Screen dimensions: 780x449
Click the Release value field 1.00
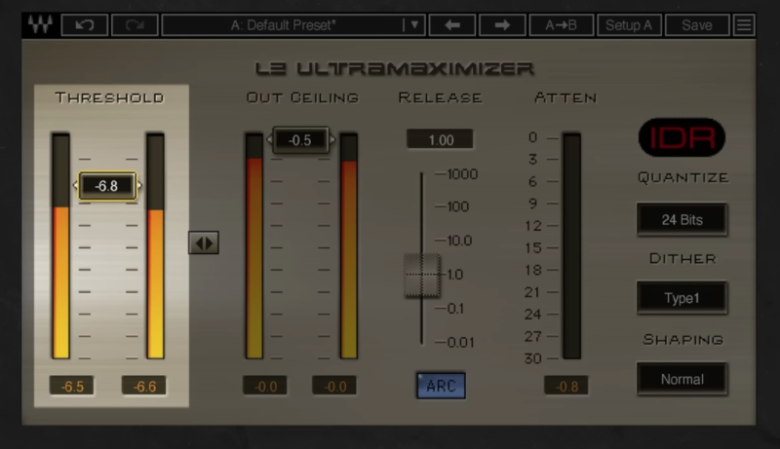(440, 140)
